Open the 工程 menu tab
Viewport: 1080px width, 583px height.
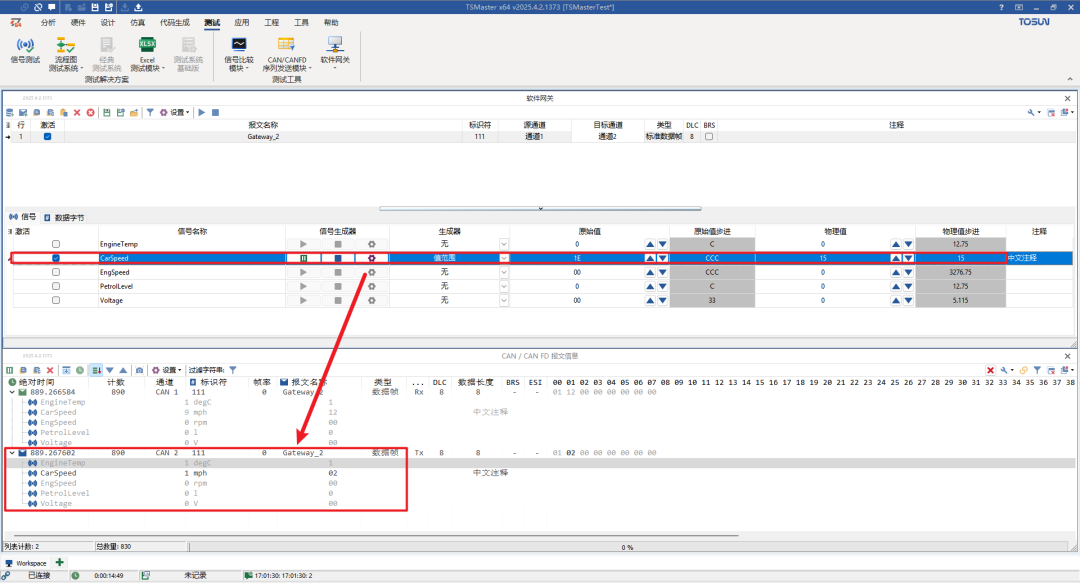click(271, 23)
